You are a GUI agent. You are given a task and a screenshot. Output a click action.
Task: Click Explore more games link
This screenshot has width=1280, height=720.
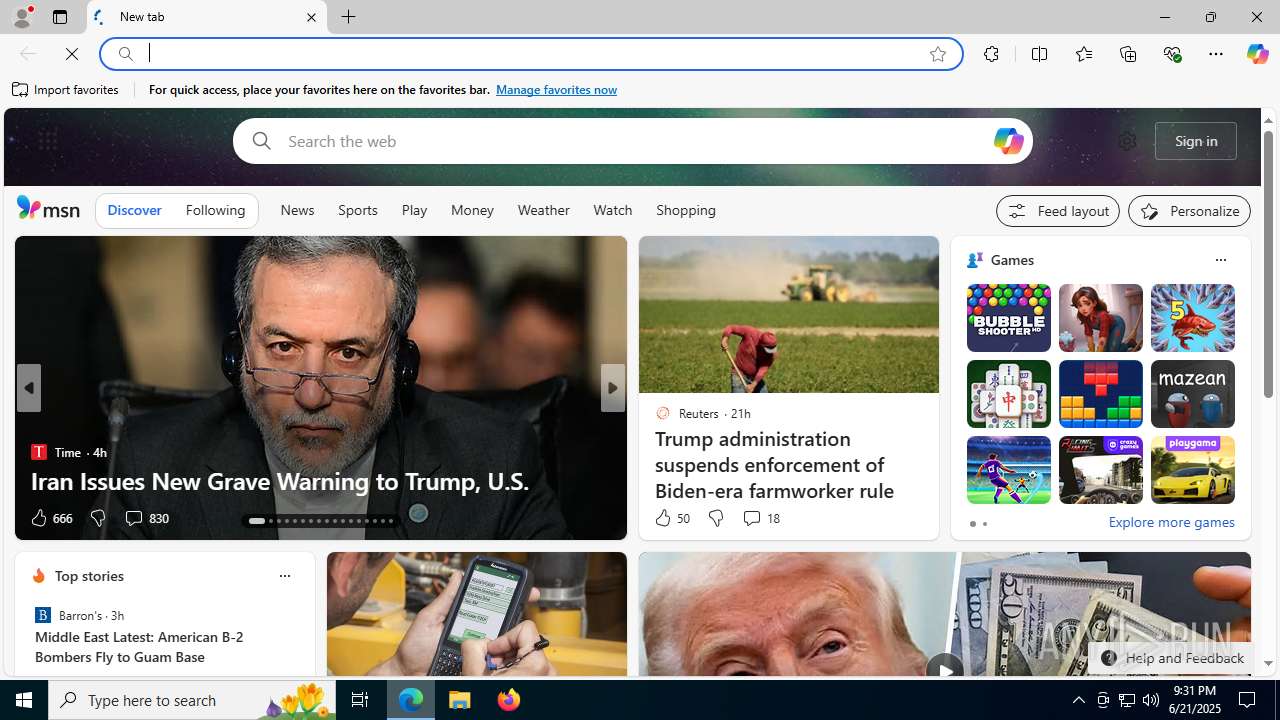[1171, 522]
